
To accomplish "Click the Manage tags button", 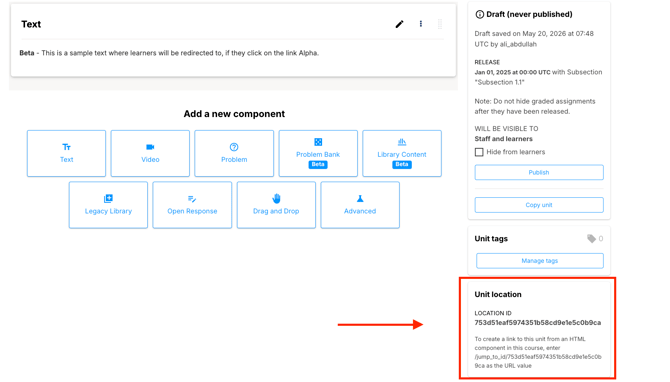I will coord(540,261).
